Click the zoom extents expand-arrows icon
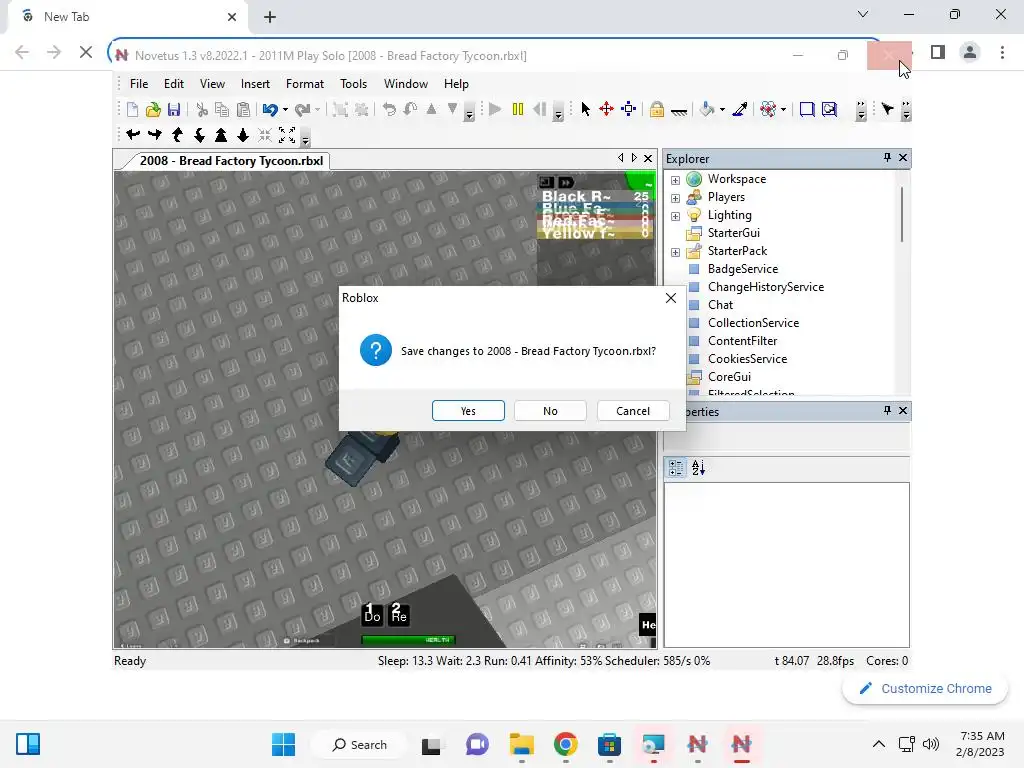 coord(287,135)
